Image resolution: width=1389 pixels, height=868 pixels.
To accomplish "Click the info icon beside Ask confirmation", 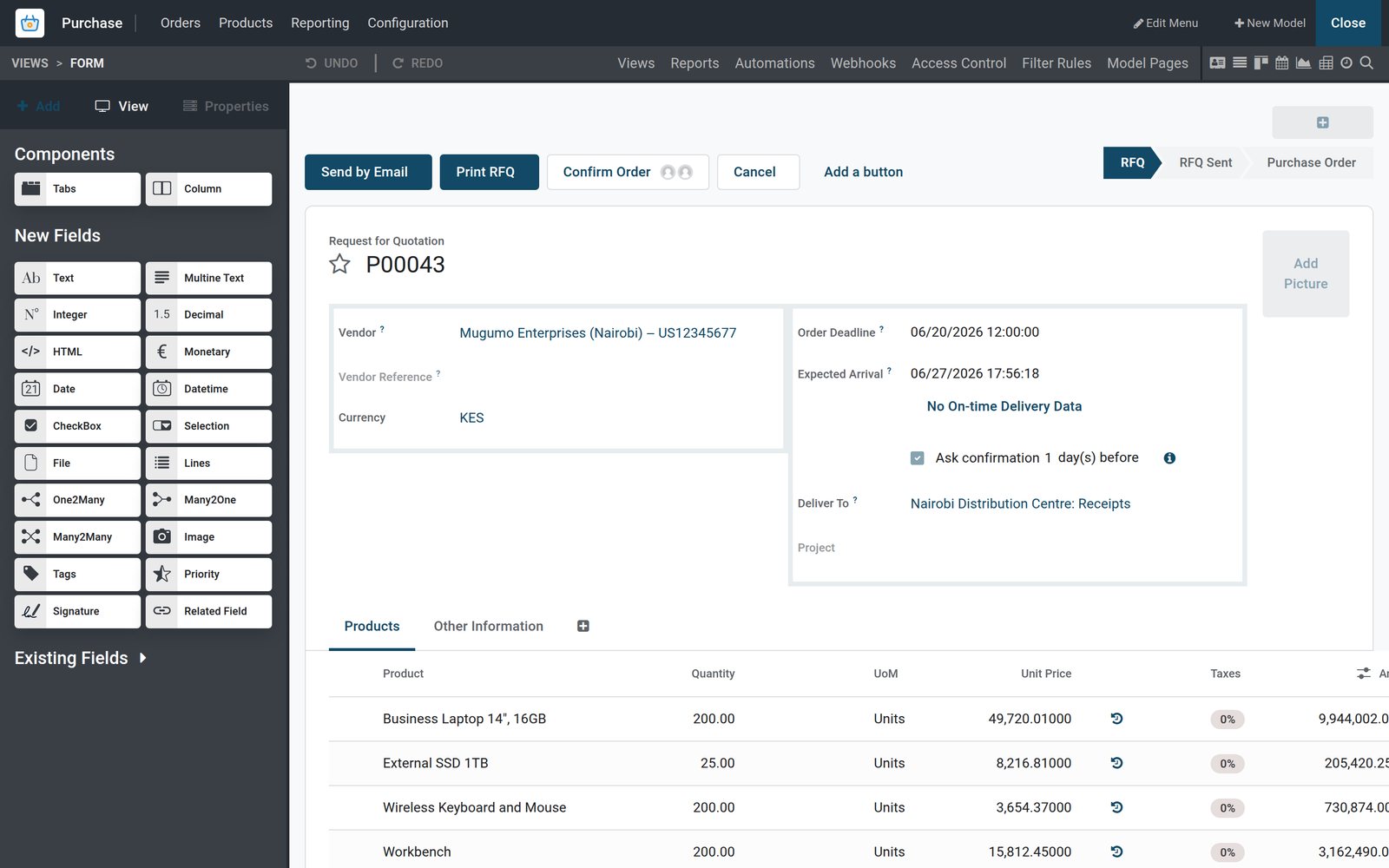I will (1169, 458).
